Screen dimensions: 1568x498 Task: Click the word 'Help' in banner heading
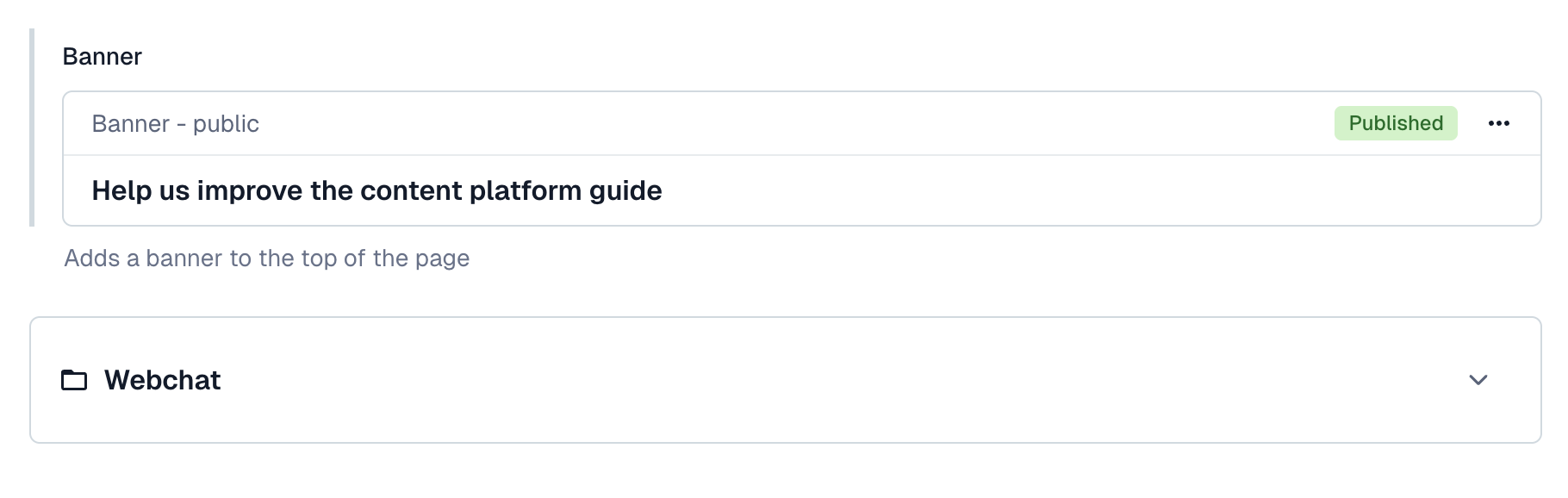coord(121,190)
